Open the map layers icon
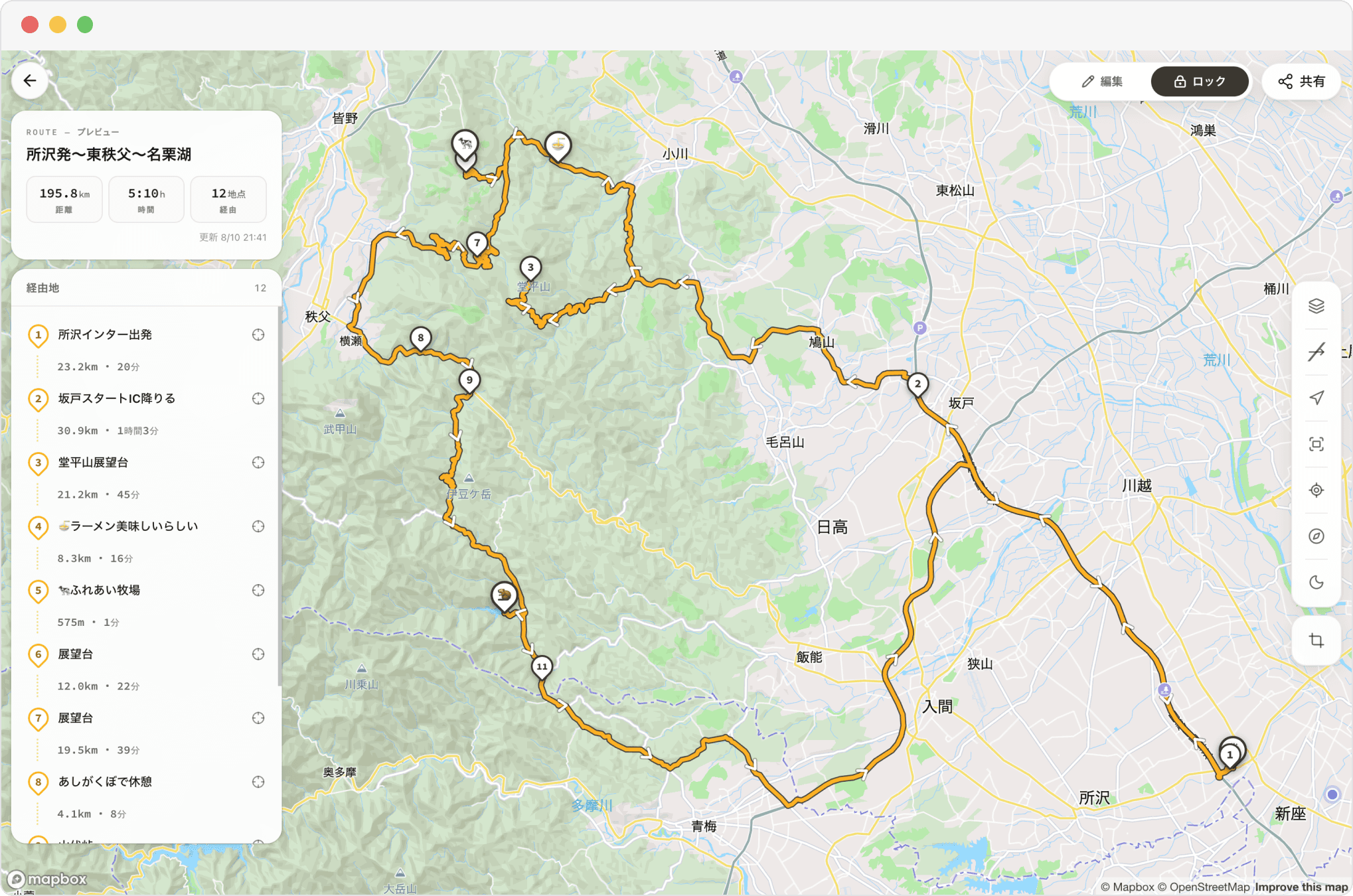This screenshot has height=896, width=1353. [x=1316, y=306]
